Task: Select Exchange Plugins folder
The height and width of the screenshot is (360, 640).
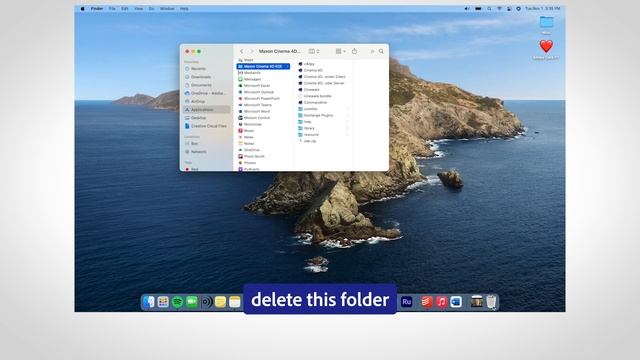Action: pos(318,116)
